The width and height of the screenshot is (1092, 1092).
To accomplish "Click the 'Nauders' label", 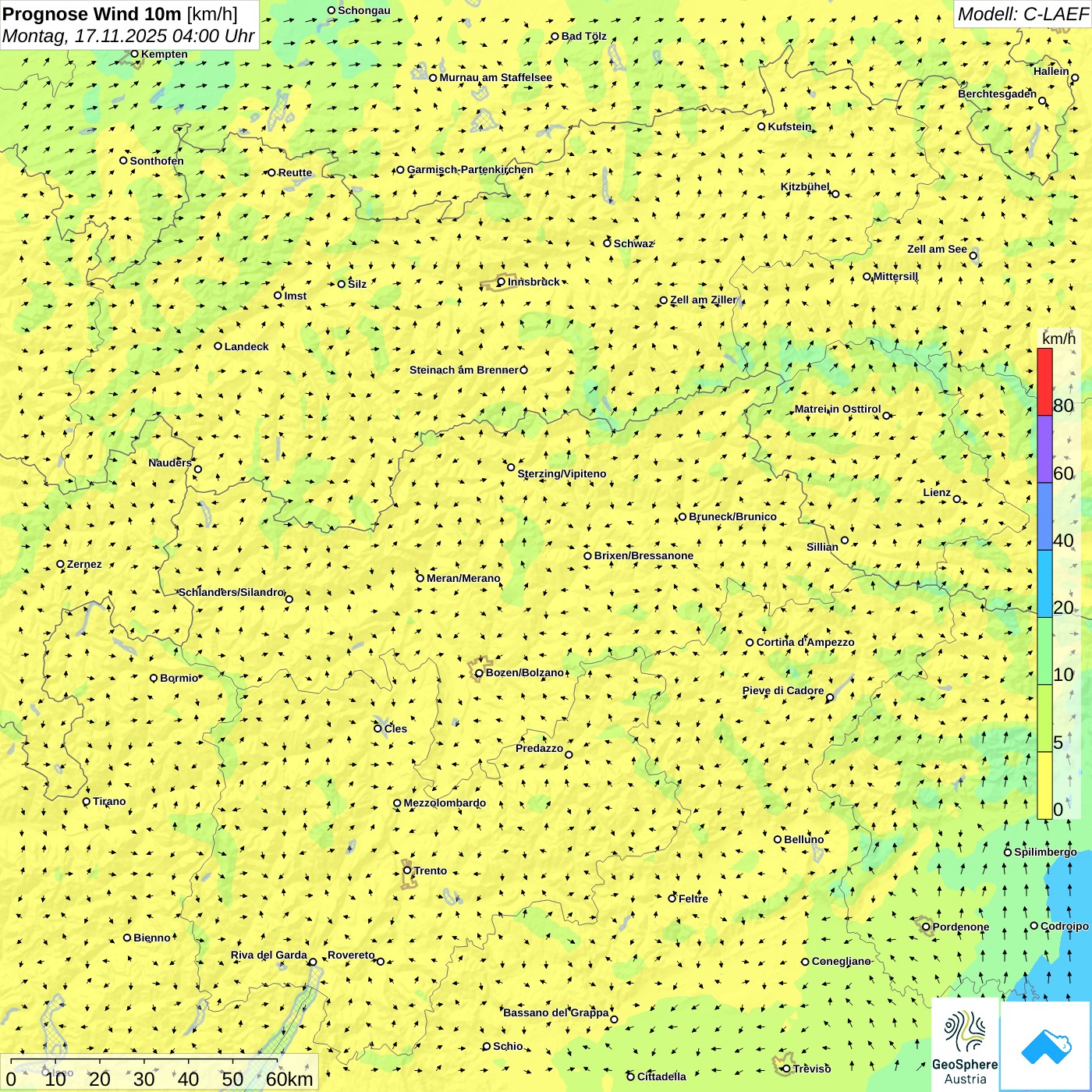I will (170, 463).
